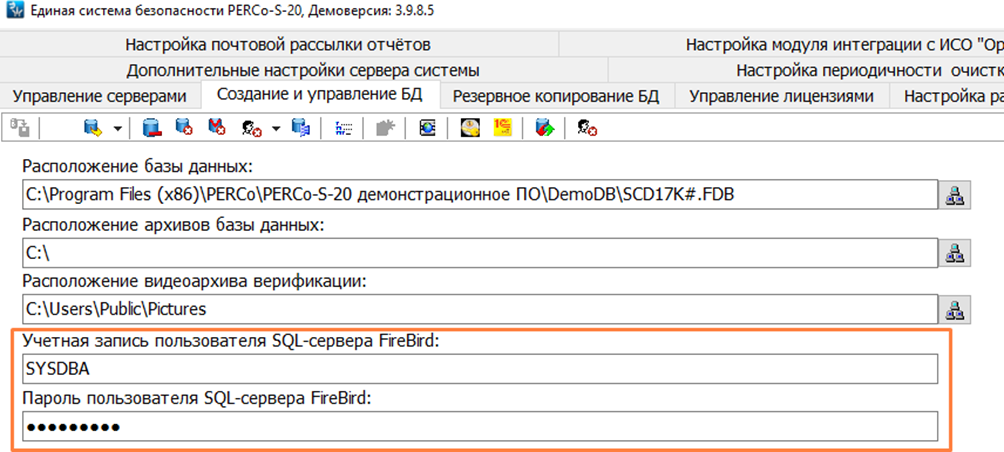Click the database icon with red checkmark
The image size is (1004, 452).
click(x=216, y=128)
